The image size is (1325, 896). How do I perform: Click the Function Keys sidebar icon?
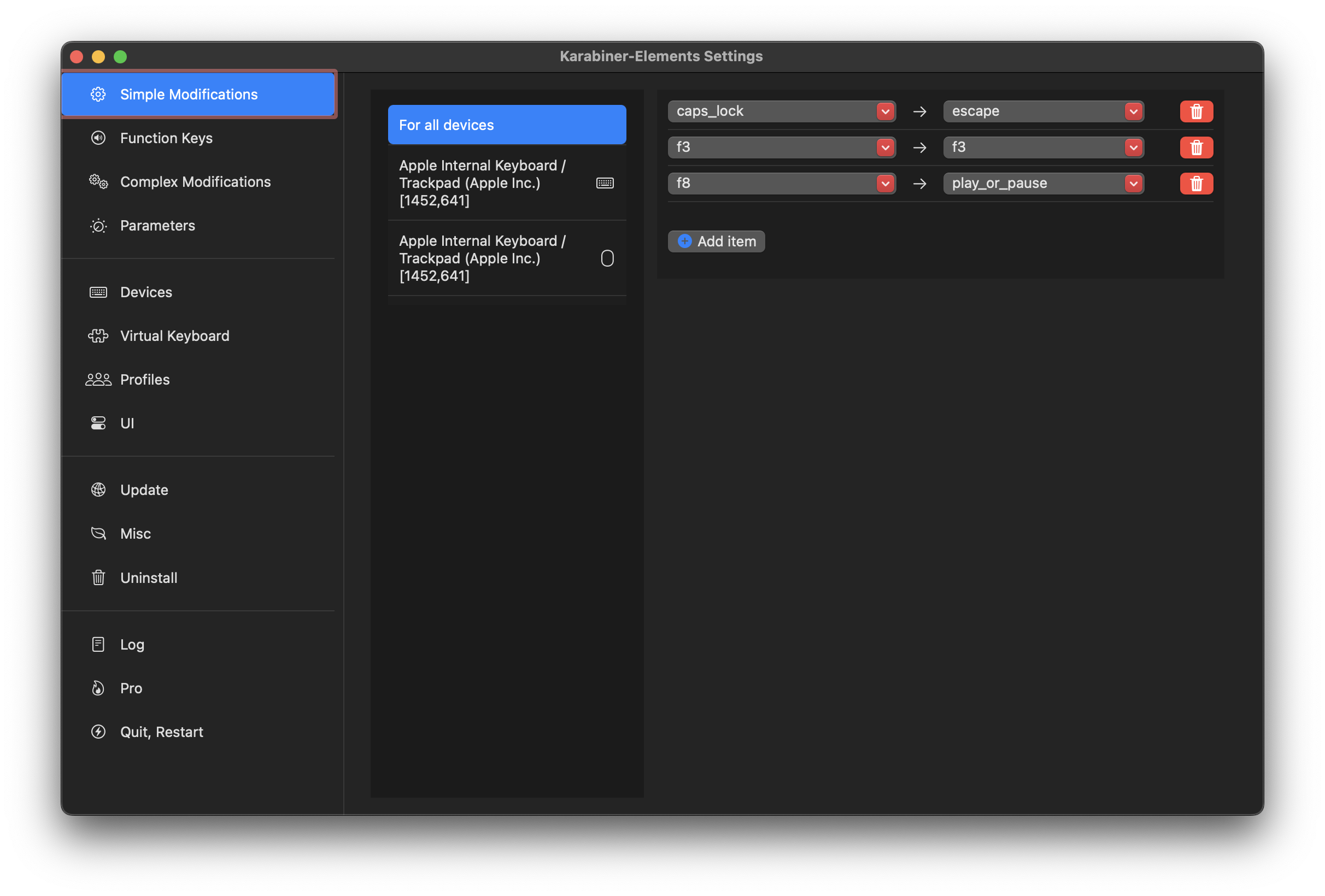[x=98, y=138]
